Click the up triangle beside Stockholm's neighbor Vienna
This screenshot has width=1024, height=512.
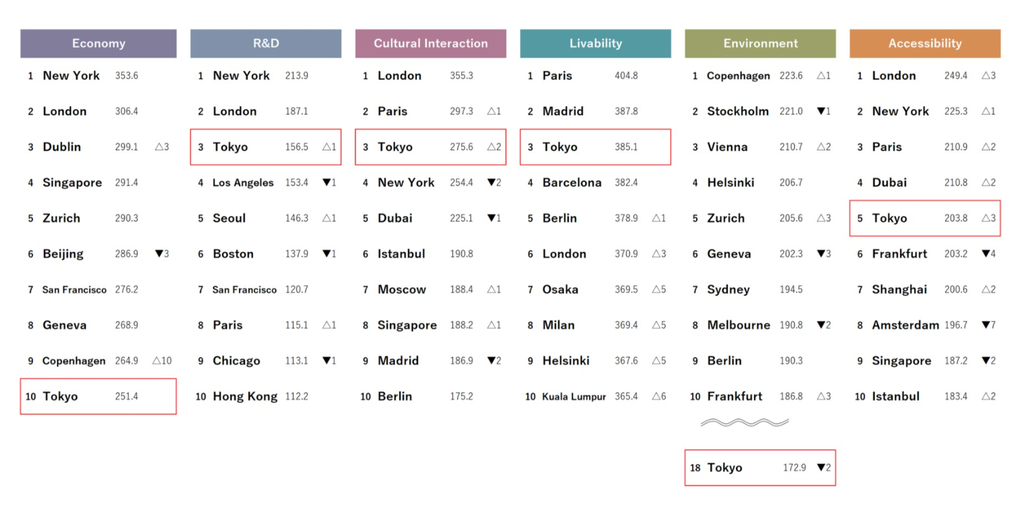820,147
